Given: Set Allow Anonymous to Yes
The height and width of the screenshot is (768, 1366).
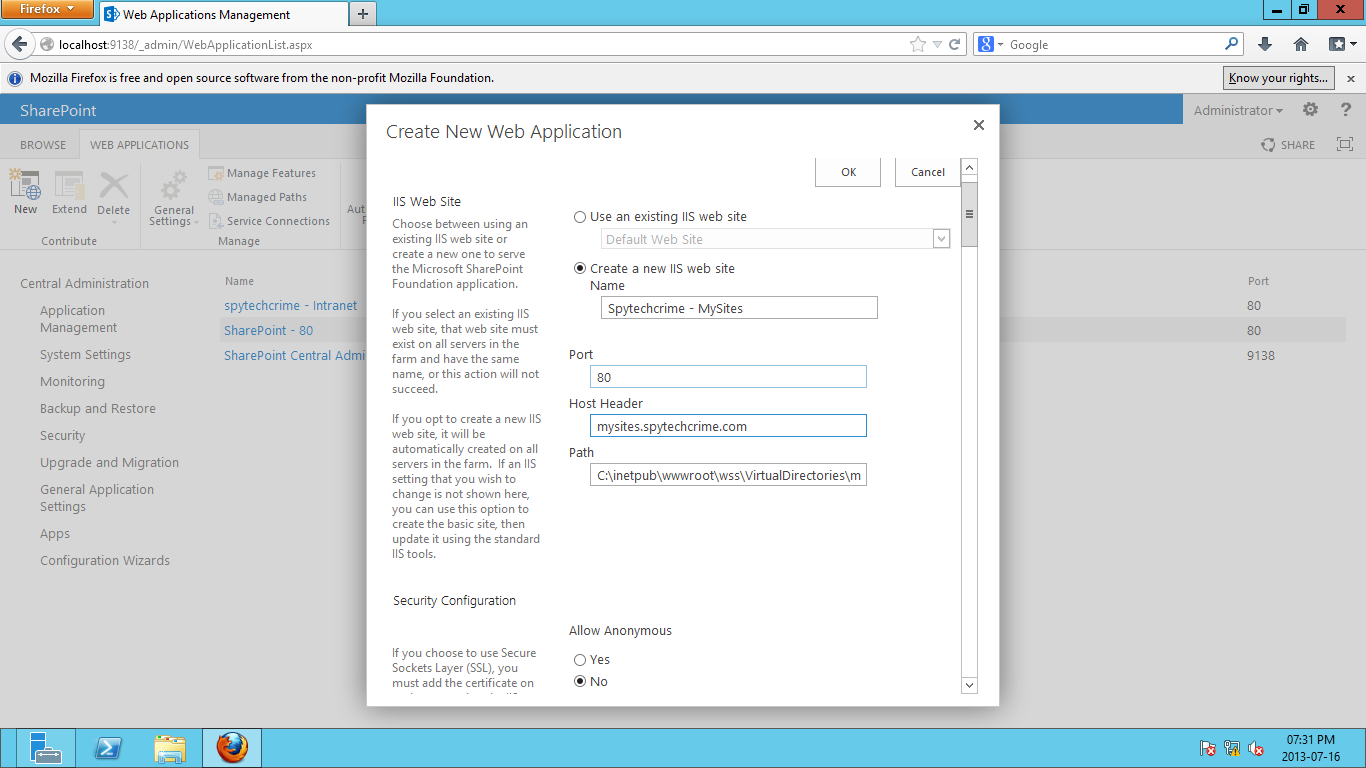Looking at the screenshot, I should pyautogui.click(x=580, y=660).
